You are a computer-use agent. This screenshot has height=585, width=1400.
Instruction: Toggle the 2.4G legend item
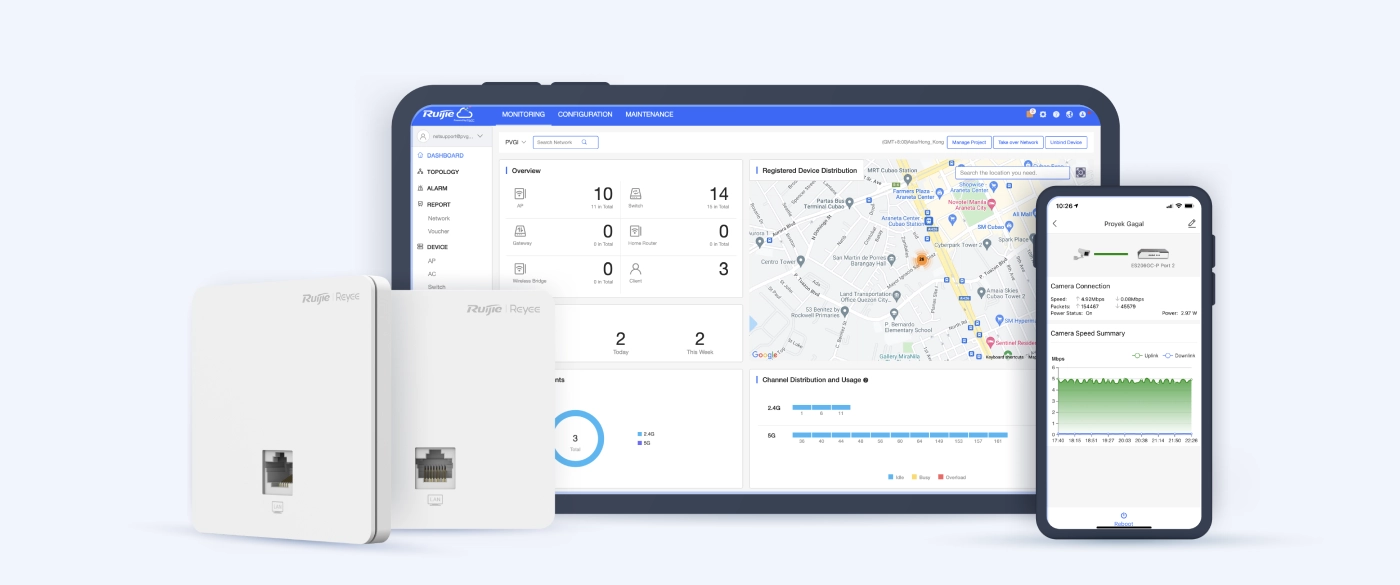click(644, 434)
